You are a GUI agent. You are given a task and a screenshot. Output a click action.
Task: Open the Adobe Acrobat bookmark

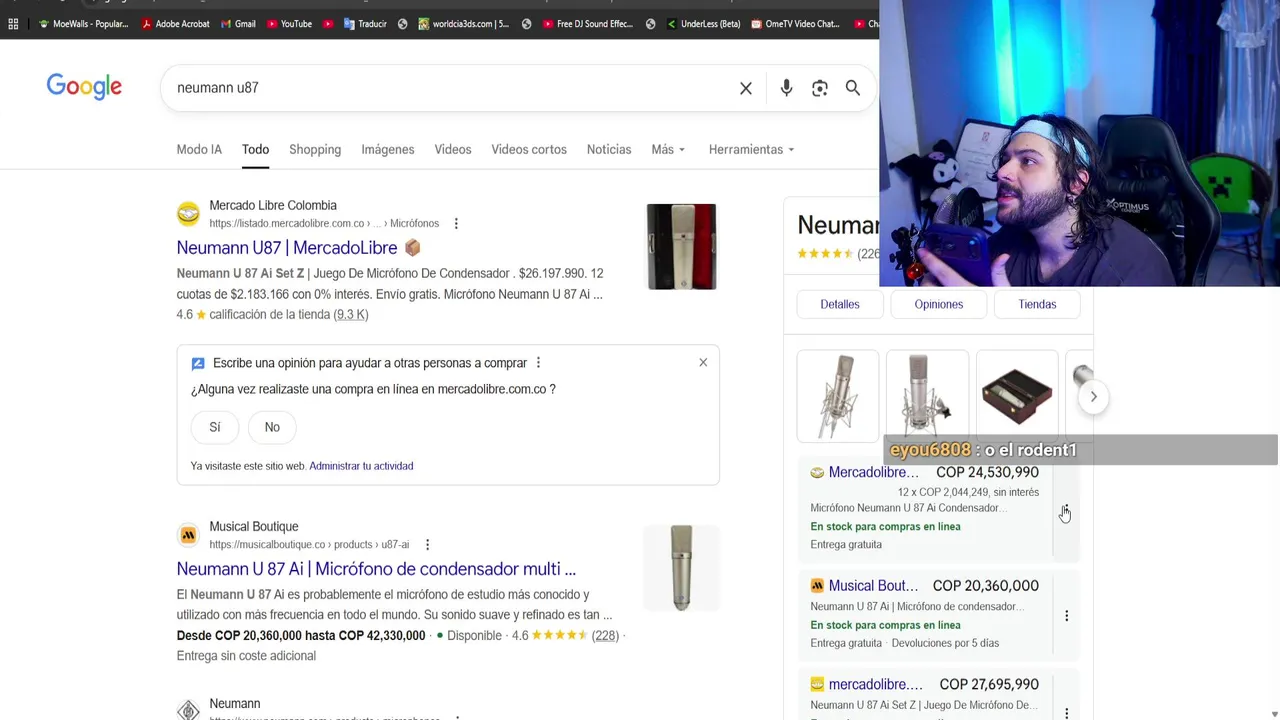(x=175, y=24)
